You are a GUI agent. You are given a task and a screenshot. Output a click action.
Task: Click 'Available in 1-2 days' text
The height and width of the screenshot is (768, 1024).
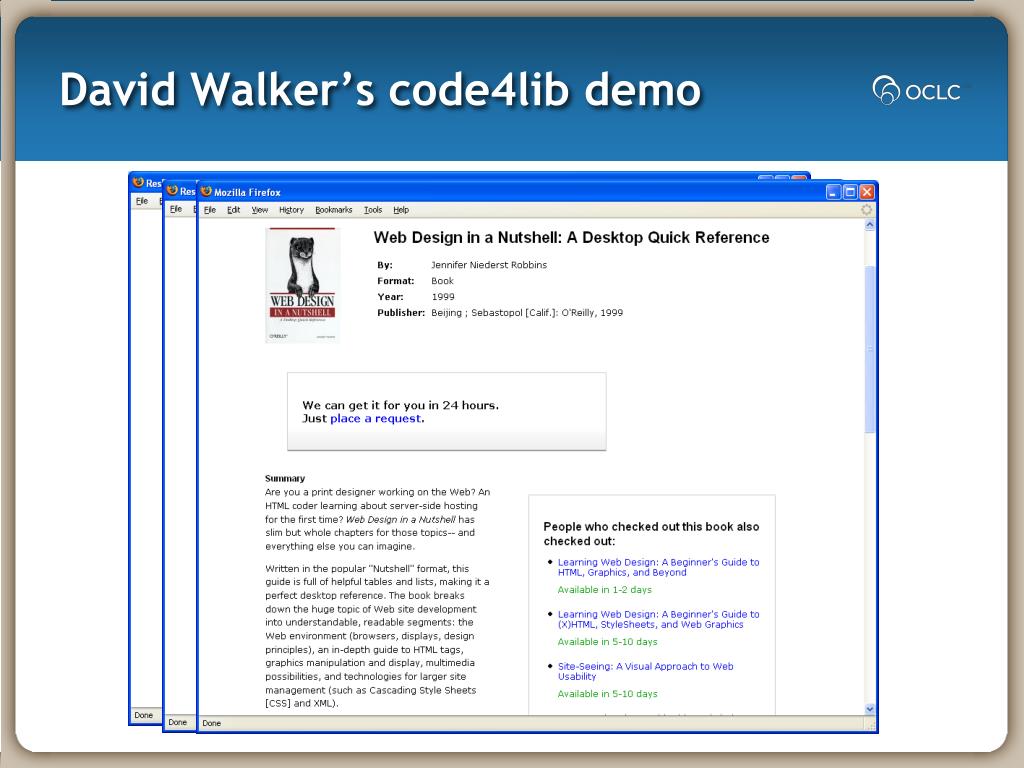click(605, 590)
